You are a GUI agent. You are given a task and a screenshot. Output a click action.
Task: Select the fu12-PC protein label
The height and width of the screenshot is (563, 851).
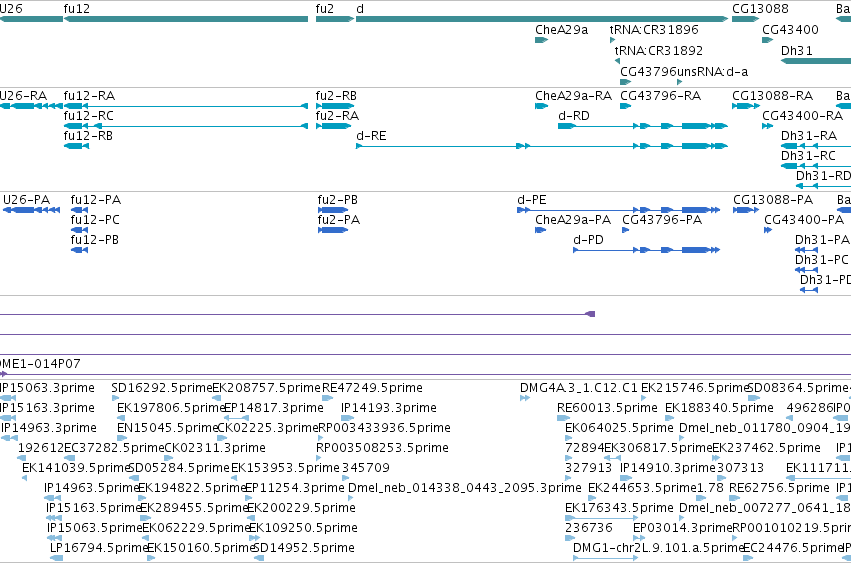[x=95, y=220]
